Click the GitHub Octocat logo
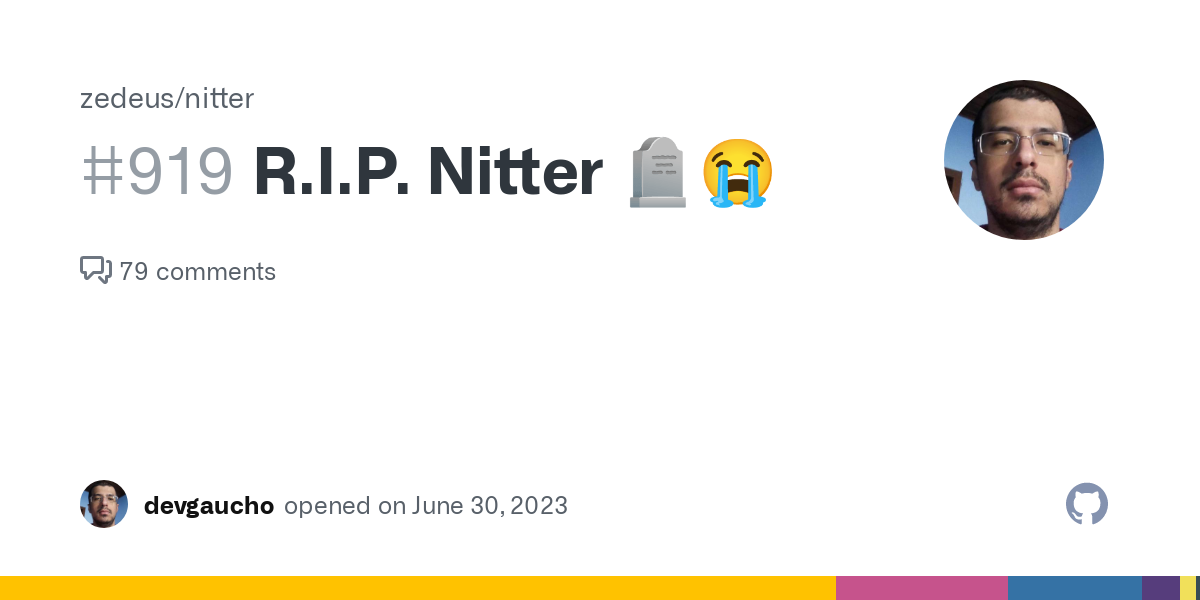 (1087, 504)
